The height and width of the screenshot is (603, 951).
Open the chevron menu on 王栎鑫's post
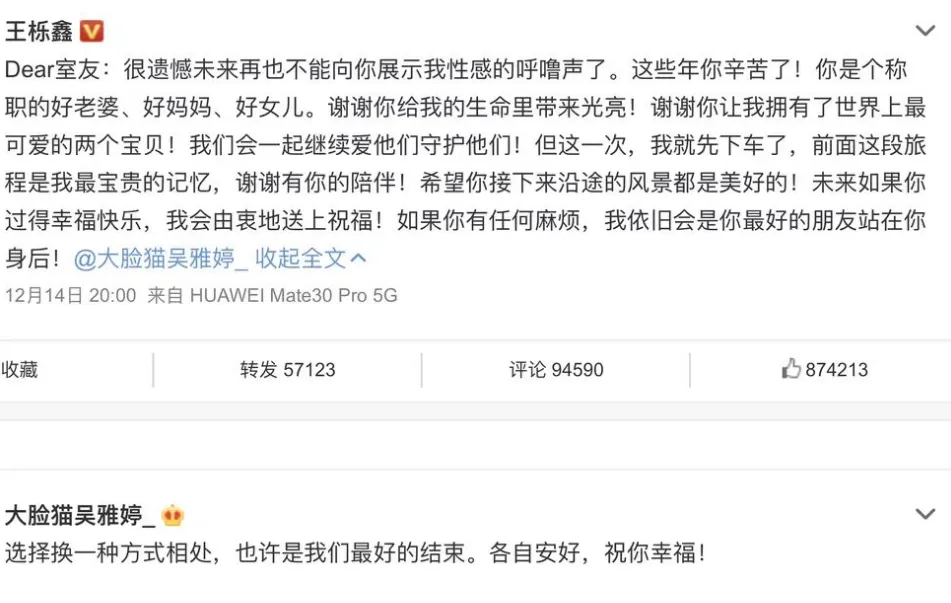coord(925,30)
